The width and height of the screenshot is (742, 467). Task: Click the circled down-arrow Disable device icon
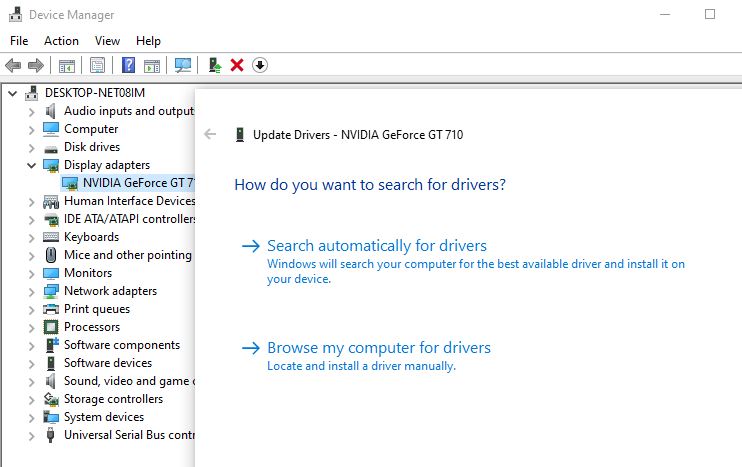[260, 66]
